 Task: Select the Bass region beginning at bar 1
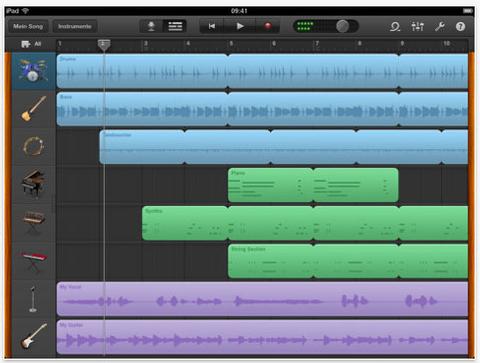142,109
